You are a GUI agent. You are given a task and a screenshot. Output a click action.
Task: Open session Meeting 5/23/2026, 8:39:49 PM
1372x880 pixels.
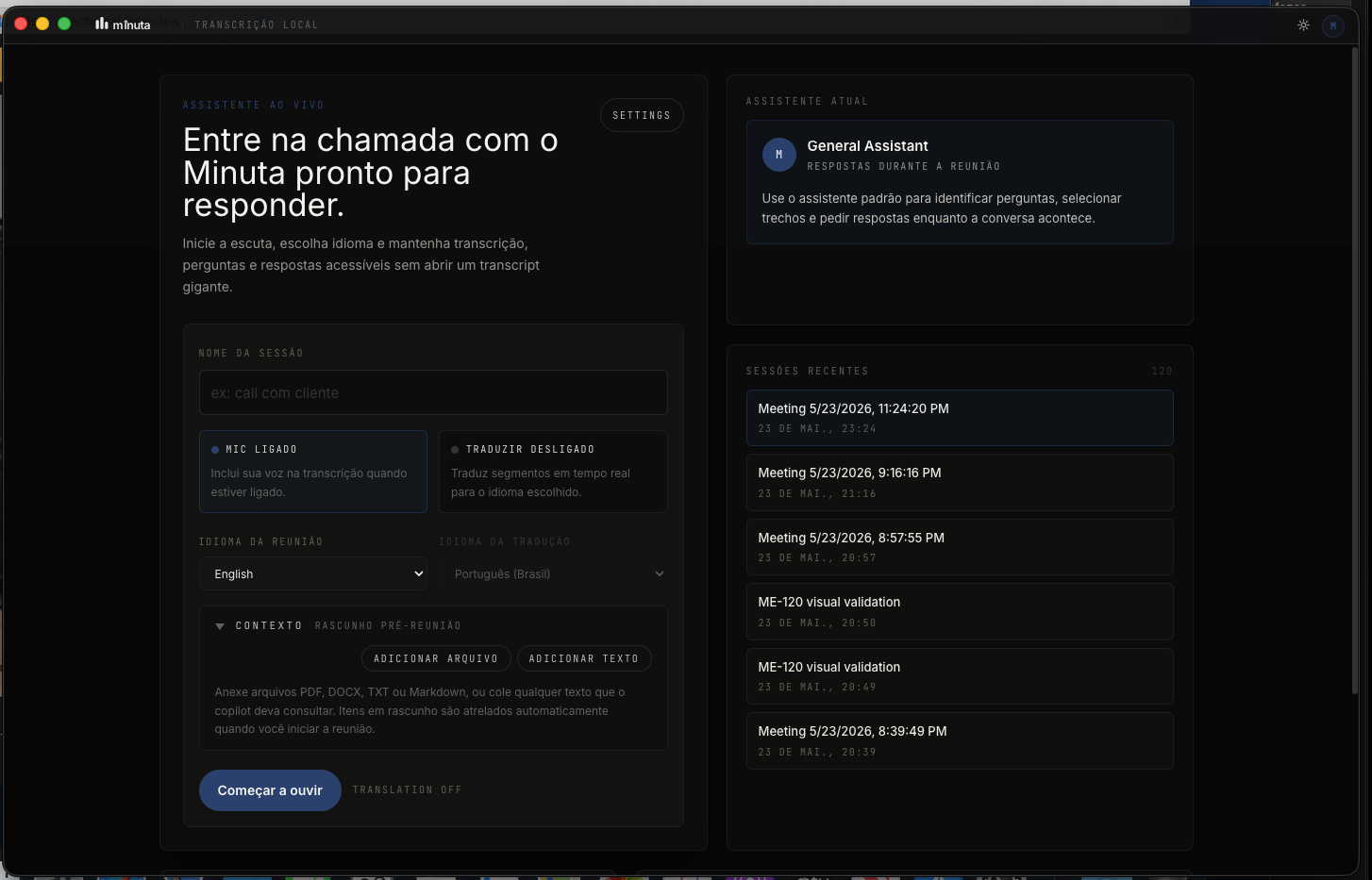[x=960, y=740]
